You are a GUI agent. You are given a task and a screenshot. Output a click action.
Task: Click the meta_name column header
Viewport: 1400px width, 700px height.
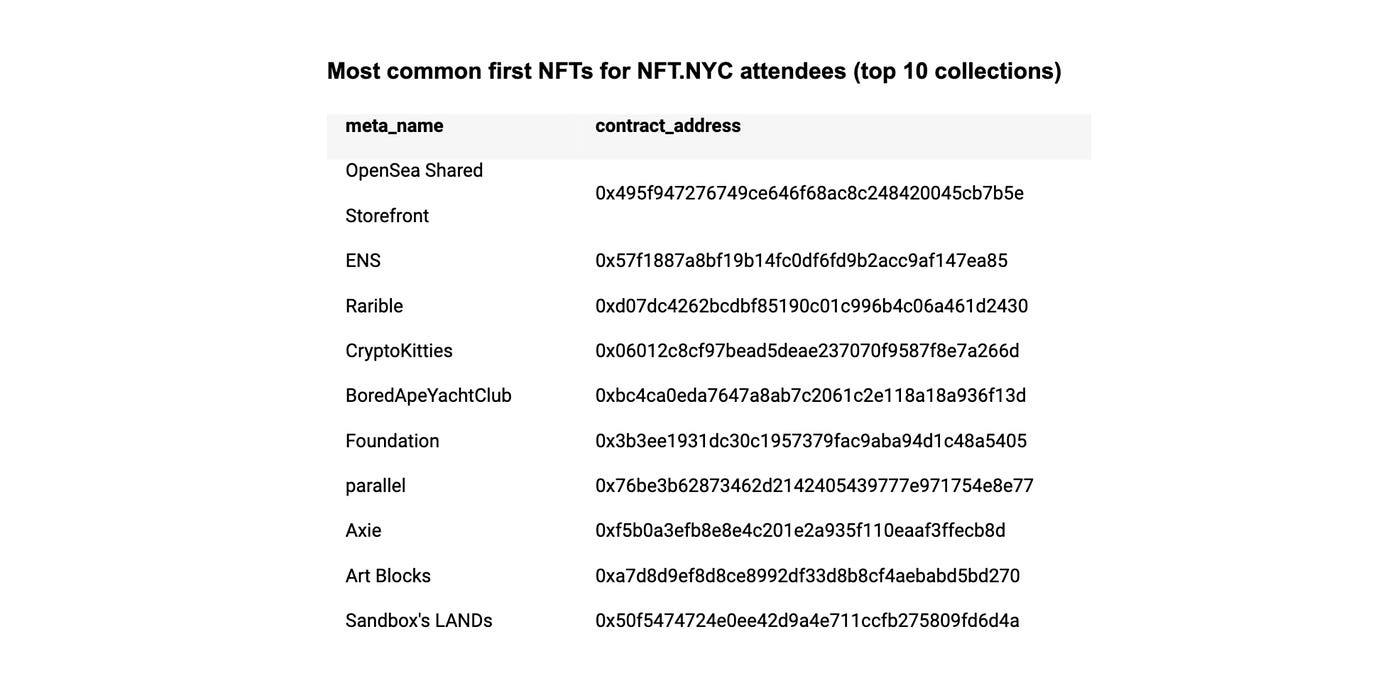(394, 126)
